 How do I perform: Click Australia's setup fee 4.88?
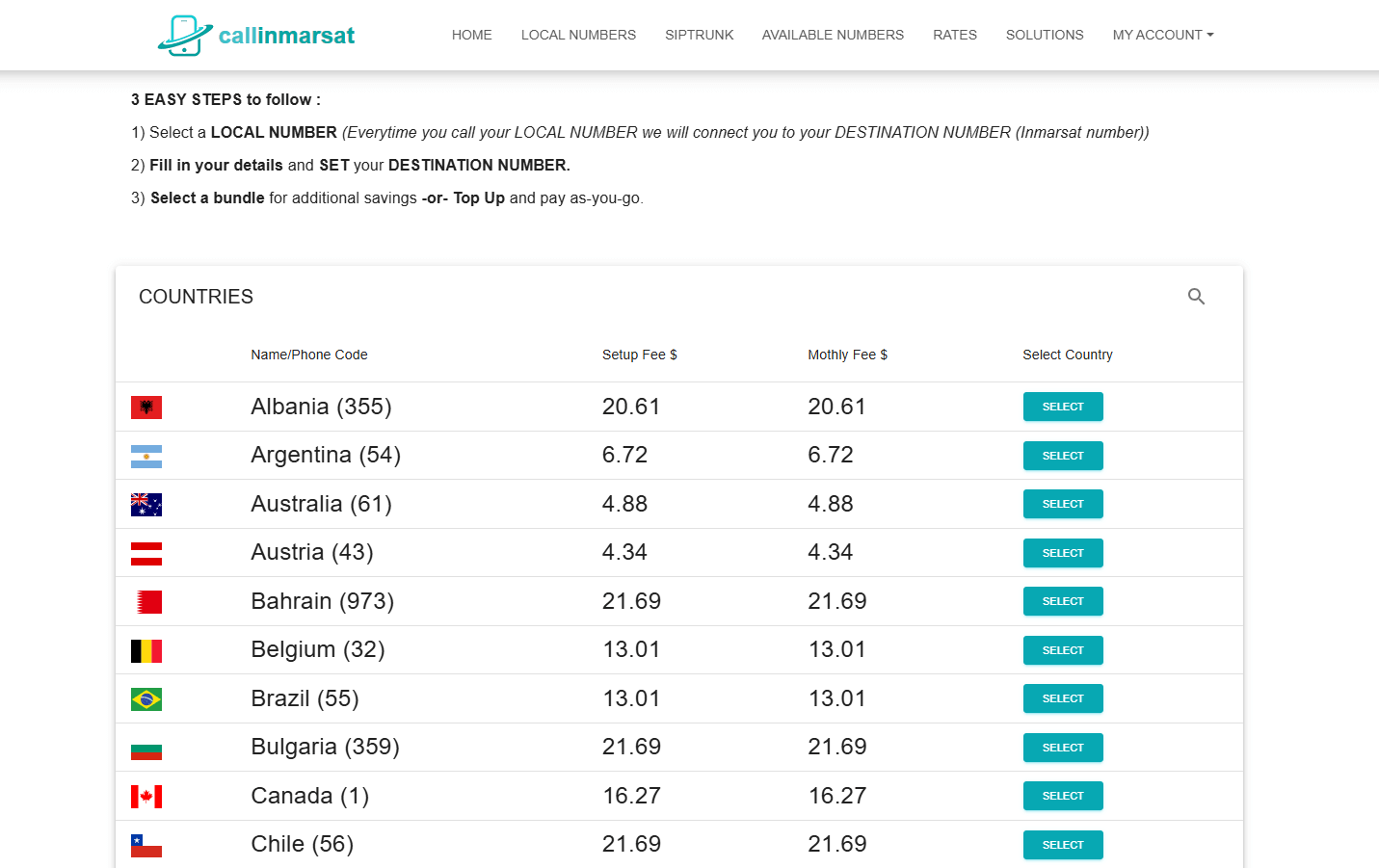(x=624, y=504)
